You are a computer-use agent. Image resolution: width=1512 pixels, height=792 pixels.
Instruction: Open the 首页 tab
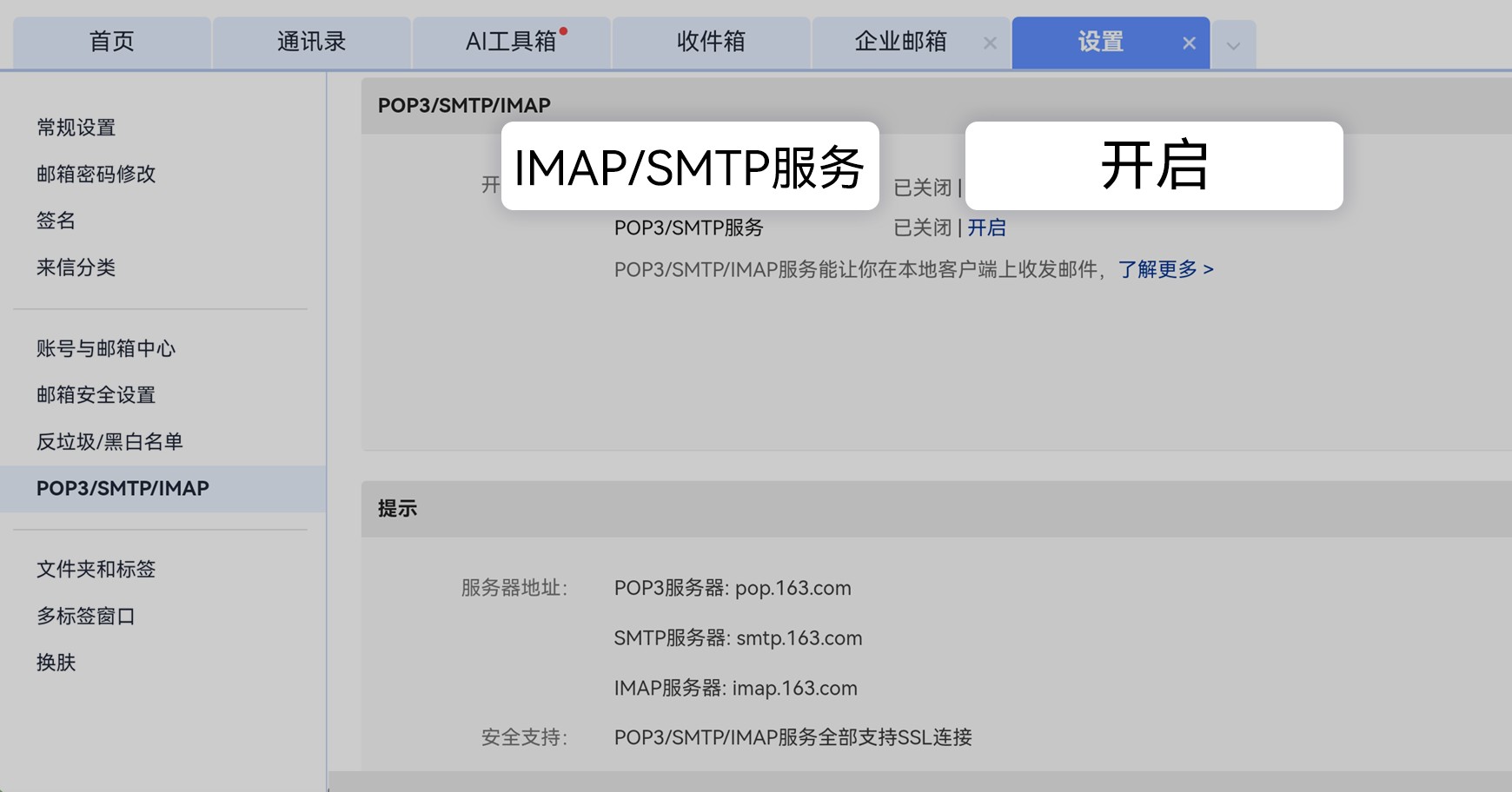point(112,42)
